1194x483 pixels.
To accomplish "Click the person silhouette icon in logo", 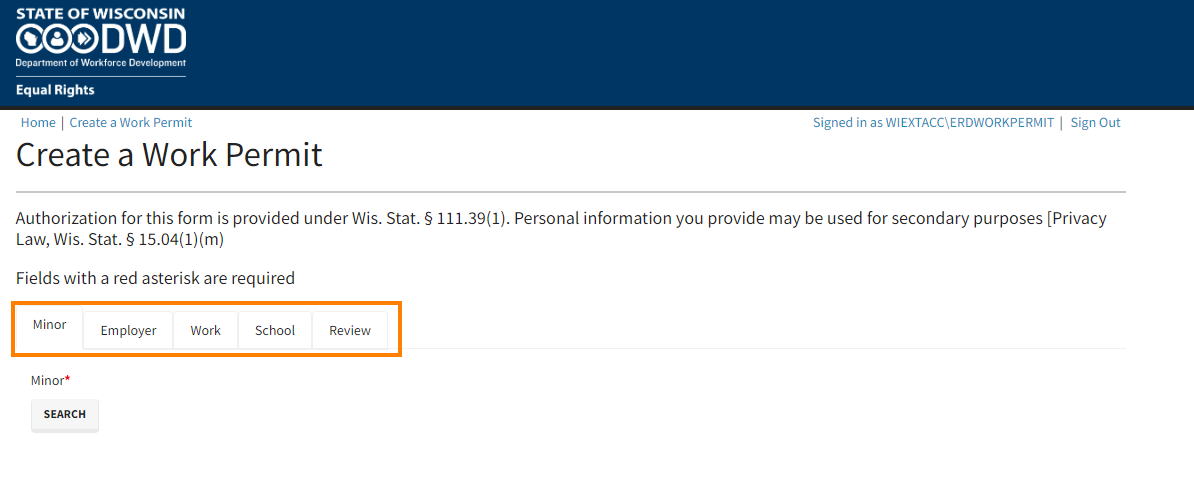I will tap(57, 39).
